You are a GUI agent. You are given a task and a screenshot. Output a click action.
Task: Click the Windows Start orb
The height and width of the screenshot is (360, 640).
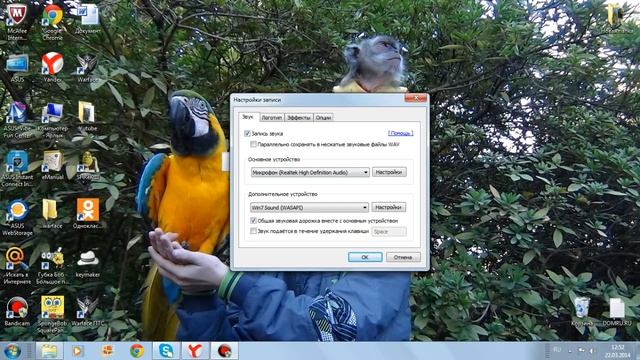13,351
